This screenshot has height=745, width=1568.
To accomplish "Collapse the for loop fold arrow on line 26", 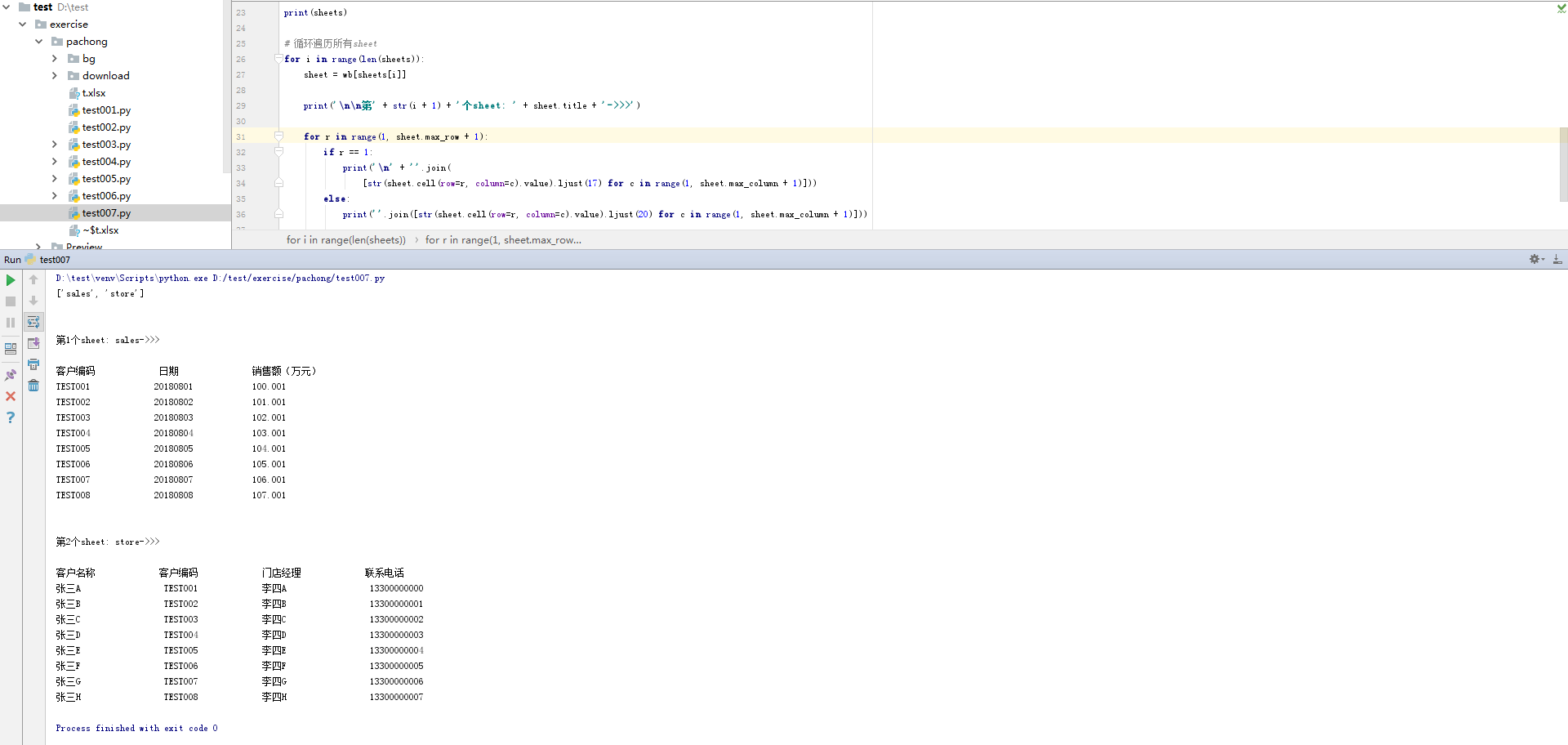I will click(x=278, y=59).
